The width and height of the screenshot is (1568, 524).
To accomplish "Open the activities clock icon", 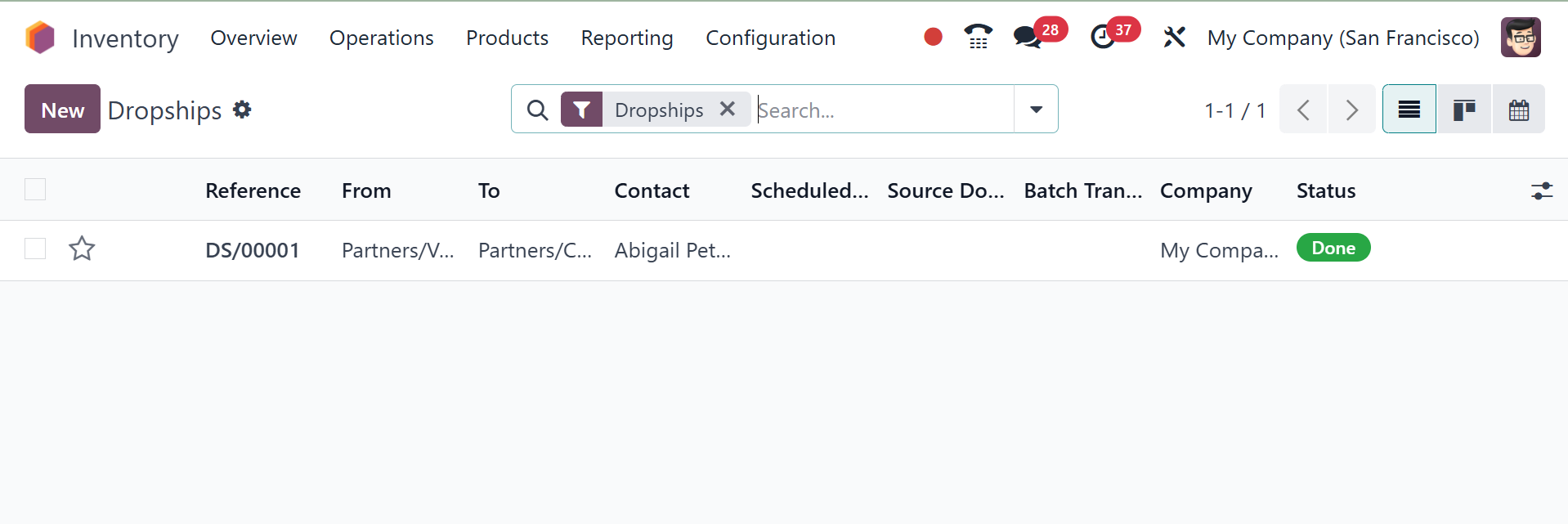I will [x=1103, y=38].
